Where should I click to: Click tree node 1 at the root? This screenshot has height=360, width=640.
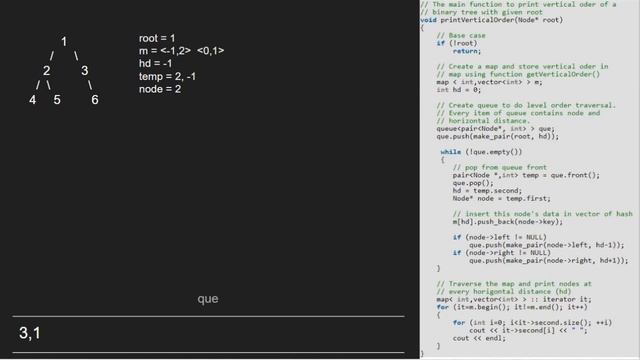coord(64,42)
